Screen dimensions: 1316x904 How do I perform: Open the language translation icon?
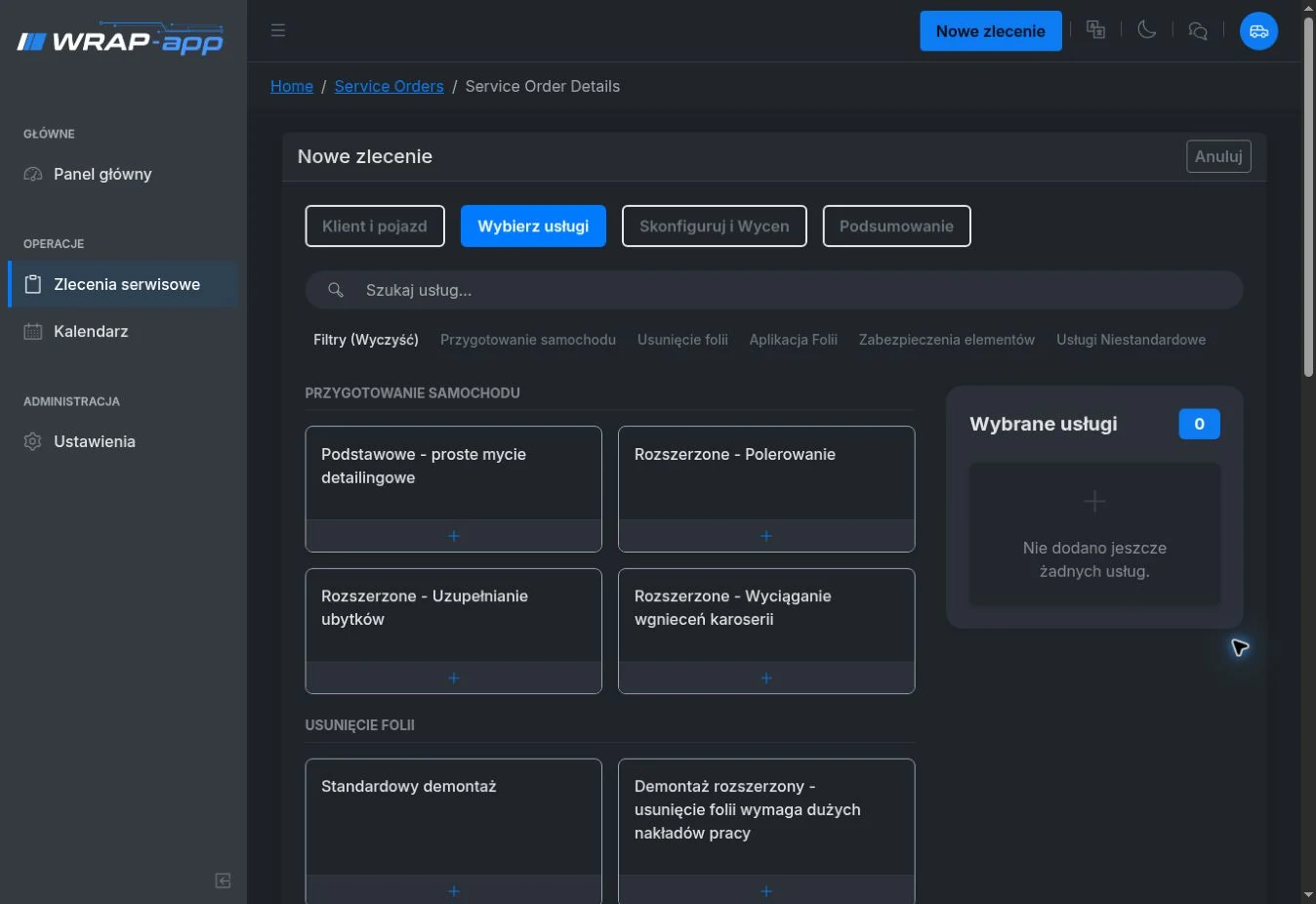tap(1096, 30)
